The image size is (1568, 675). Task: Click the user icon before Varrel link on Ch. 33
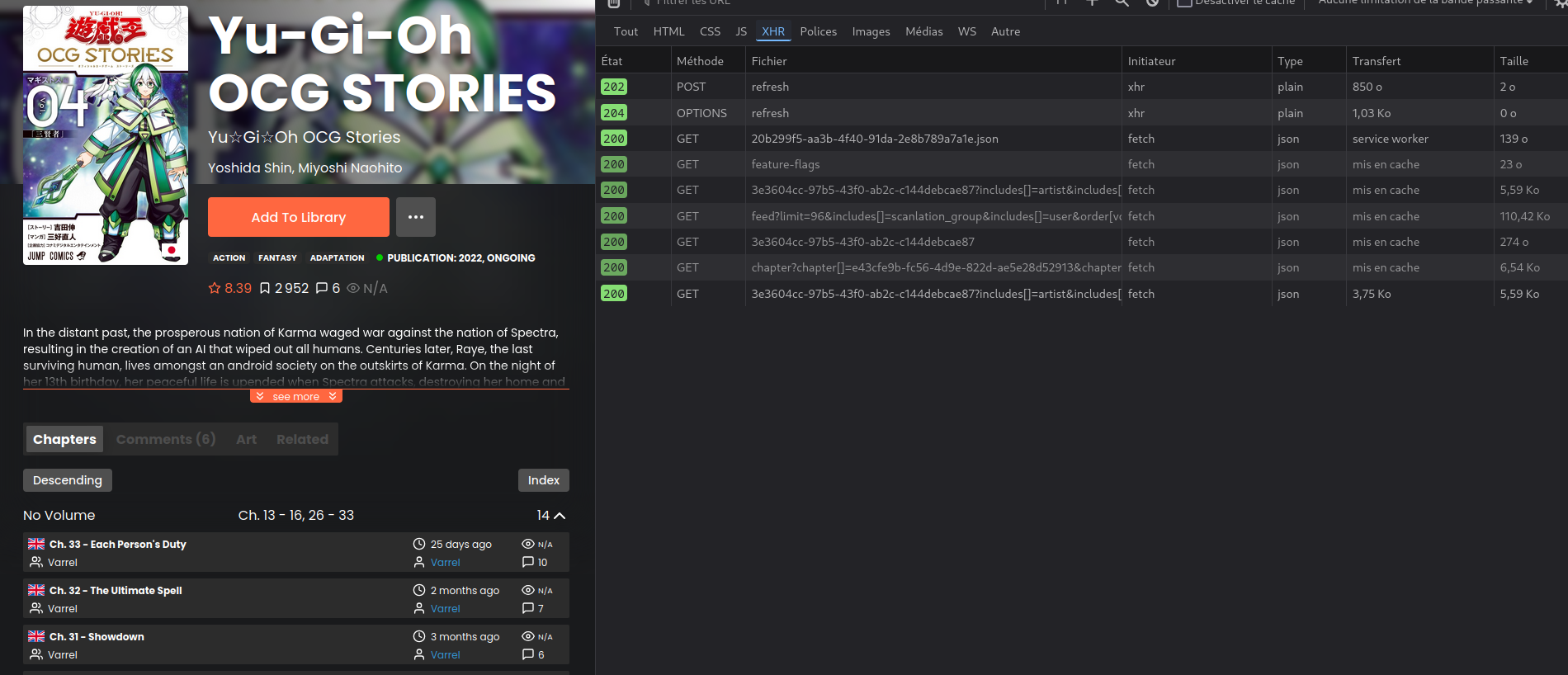pyautogui.click(x=419, y=562)
